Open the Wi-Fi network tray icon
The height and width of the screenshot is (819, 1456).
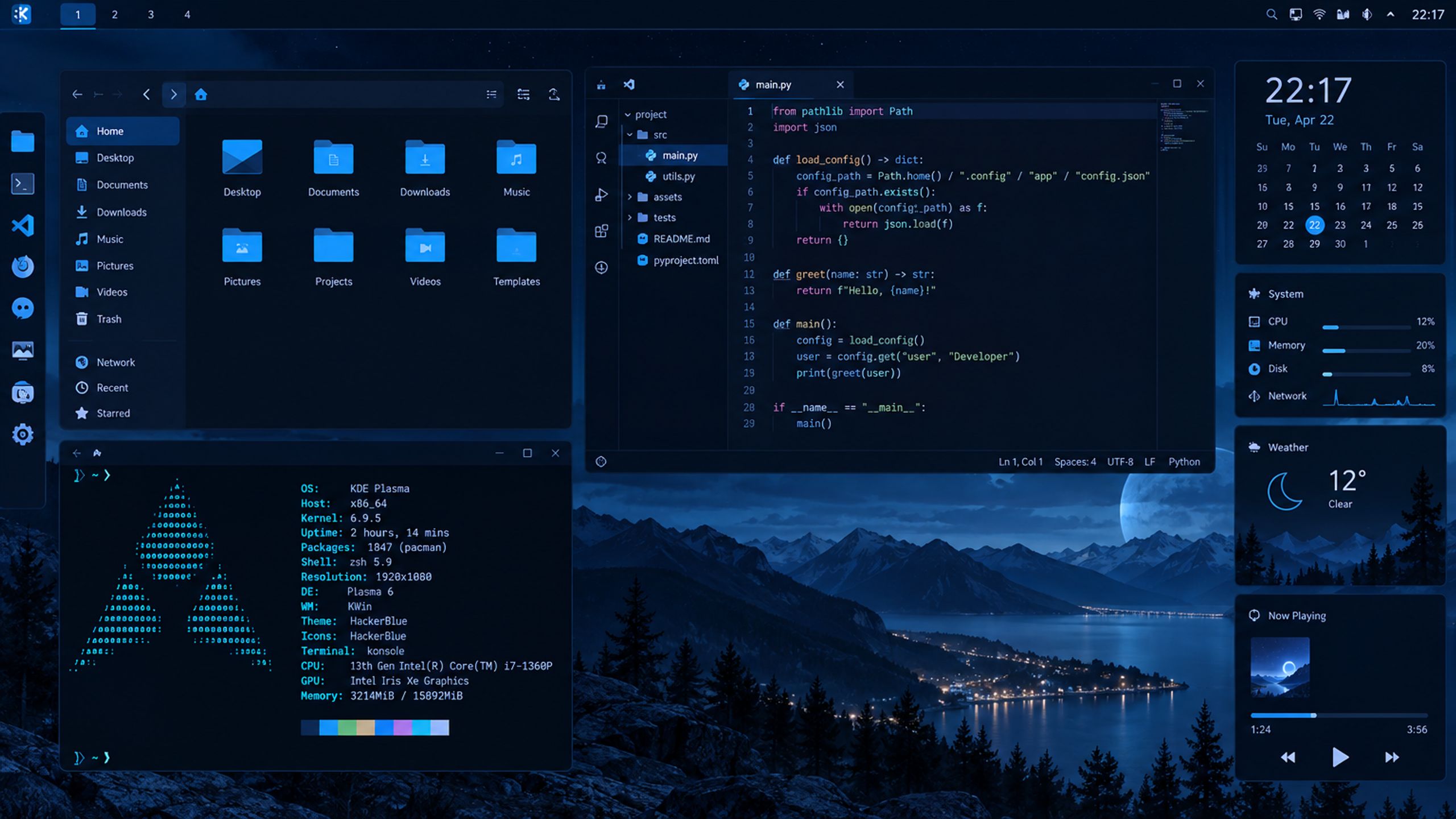point(1319,15)
